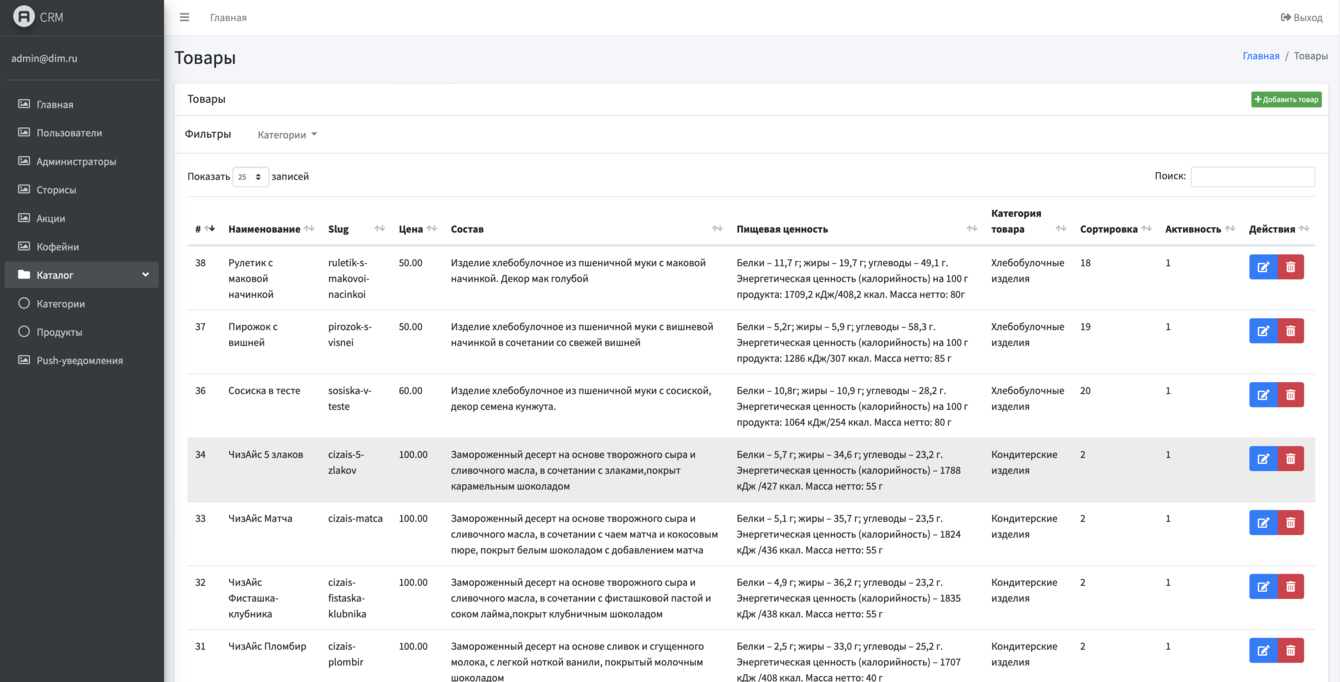Click the edit icon for ЧизАйс Матча
1340x682 pixels.
tap(1263, 523)
